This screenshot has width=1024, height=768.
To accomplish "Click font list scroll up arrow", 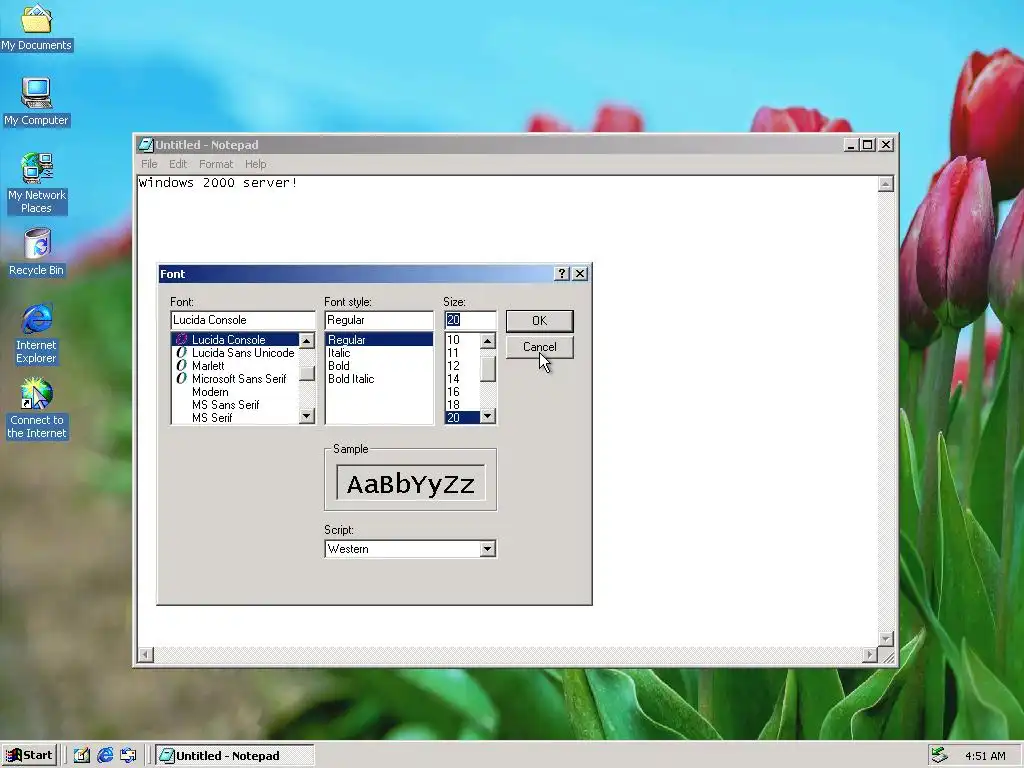I will (306, 340).
